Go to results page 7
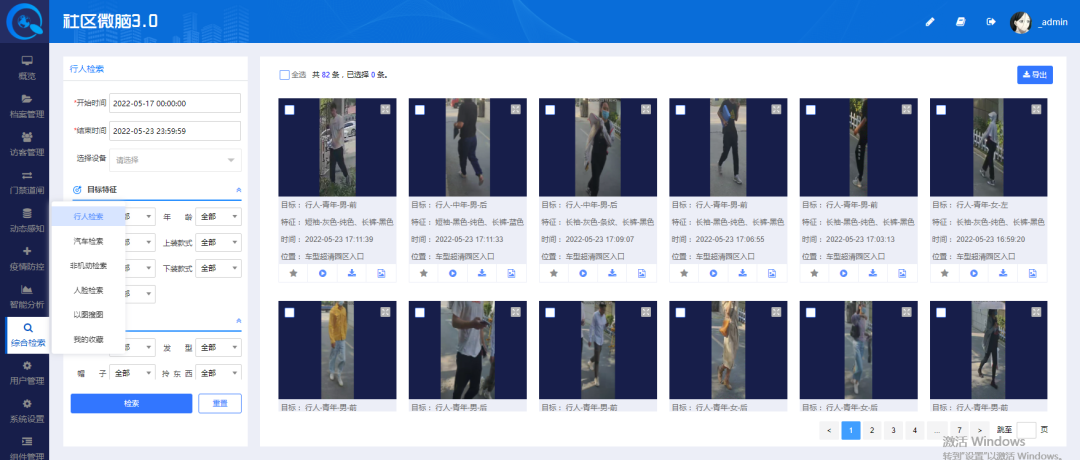 [x=959, y=430]
